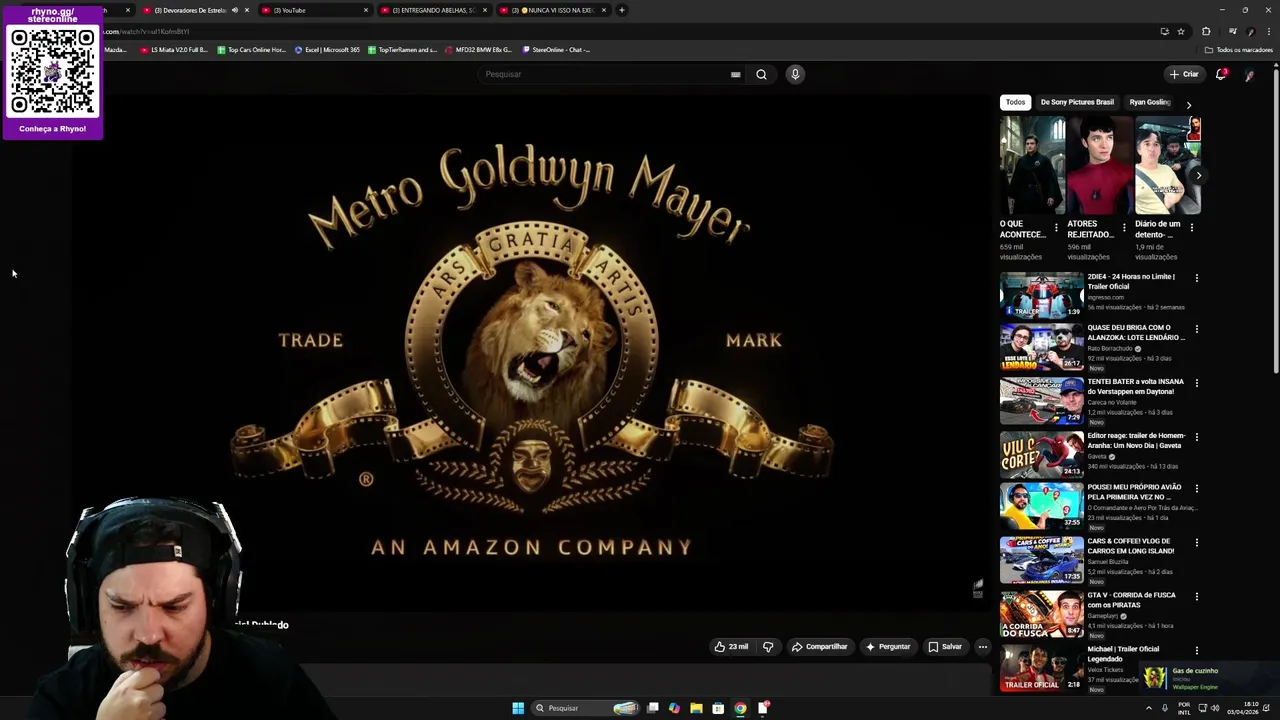Open the Michael Trailer Oficial thumbnail

(1041, 668)
